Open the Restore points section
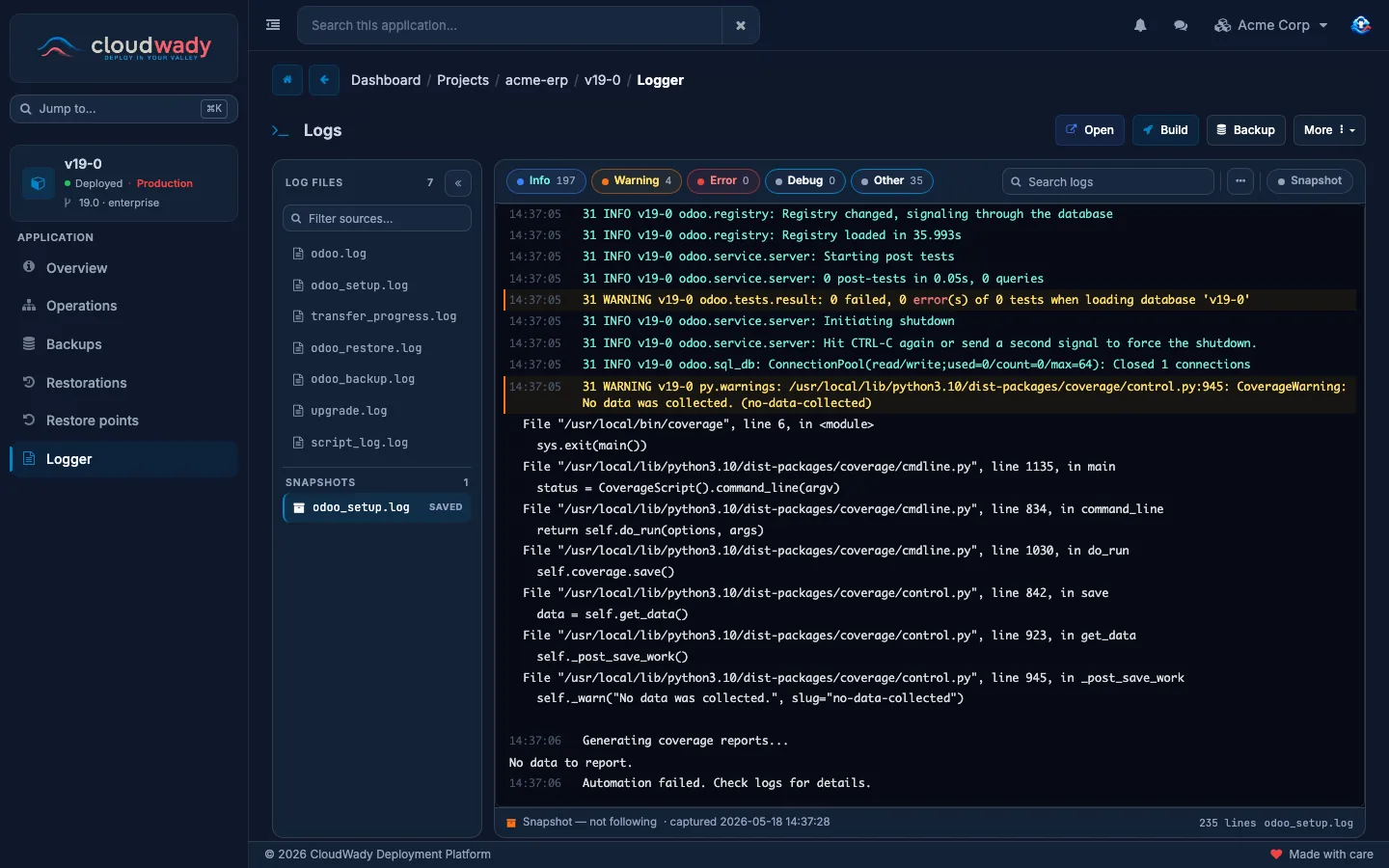This screenshot has height=868, width=1389. pos(123,420)
